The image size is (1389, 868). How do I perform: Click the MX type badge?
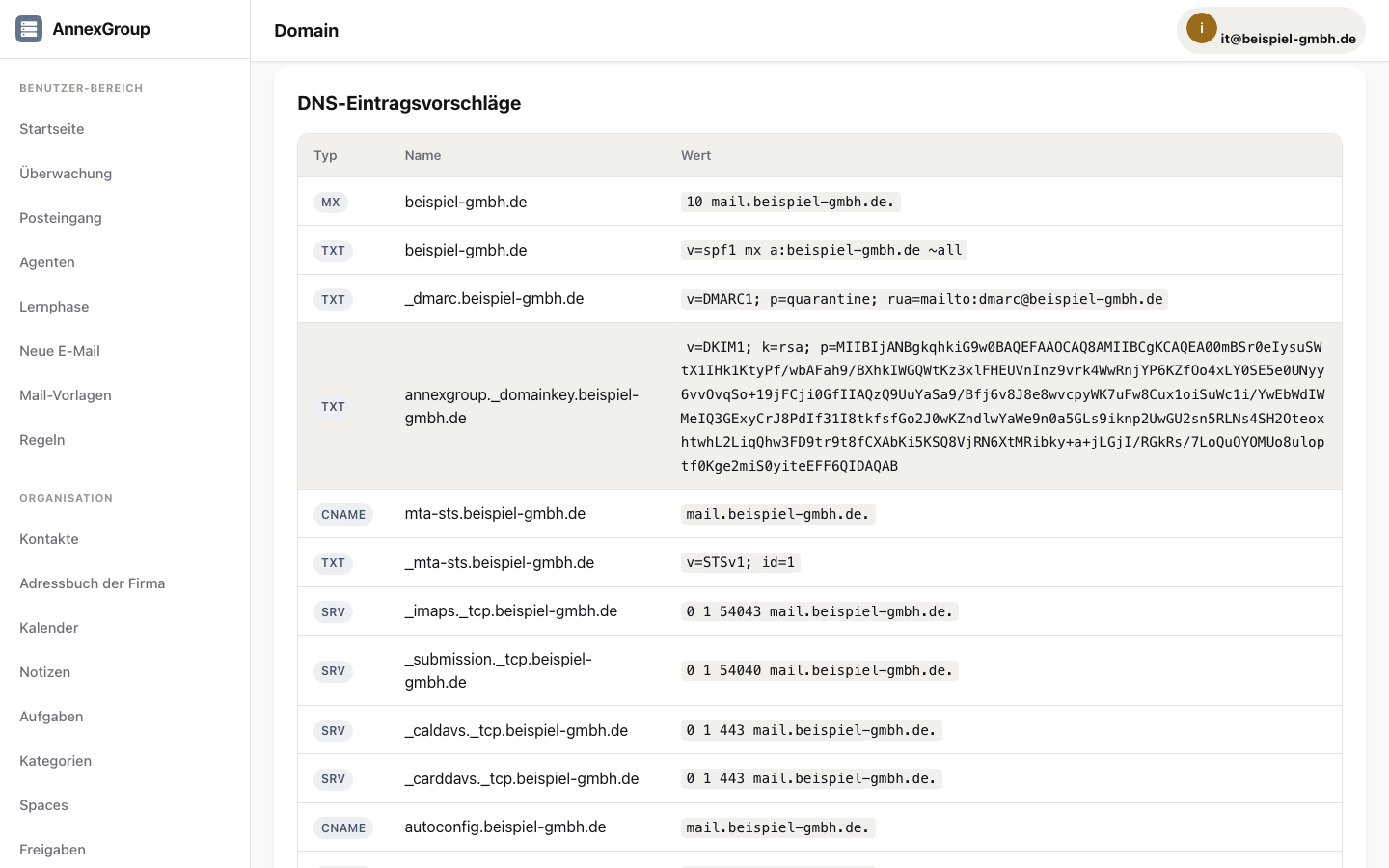point(331,203)
